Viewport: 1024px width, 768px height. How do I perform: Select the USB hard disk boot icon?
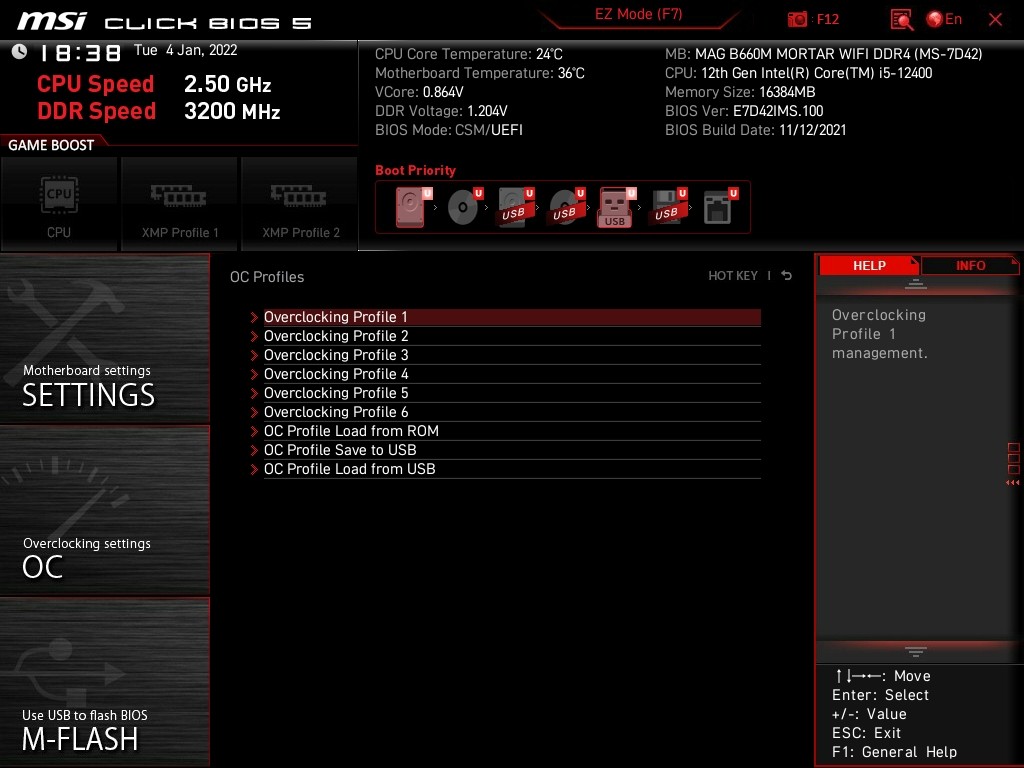point(515,207)
